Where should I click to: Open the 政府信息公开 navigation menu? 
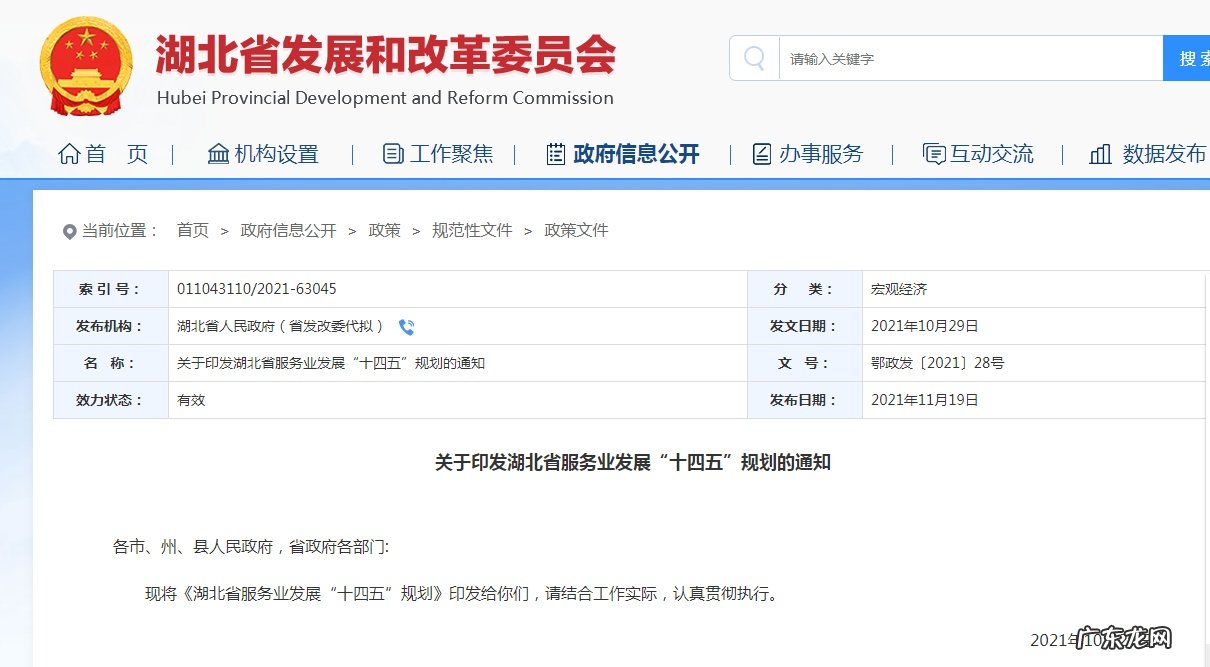click(x=636, y=154)
